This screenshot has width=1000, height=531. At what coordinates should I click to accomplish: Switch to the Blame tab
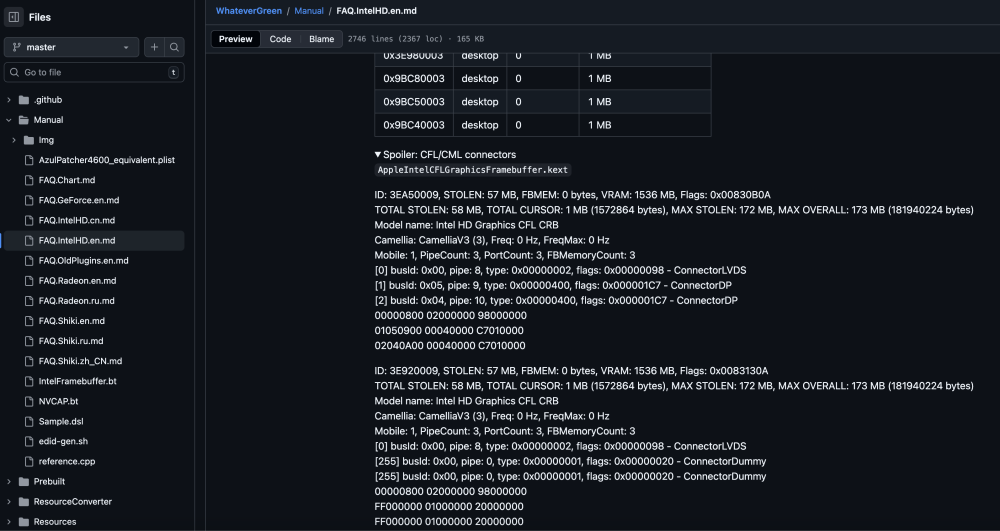pyautogui.click(x=321, y=39)
